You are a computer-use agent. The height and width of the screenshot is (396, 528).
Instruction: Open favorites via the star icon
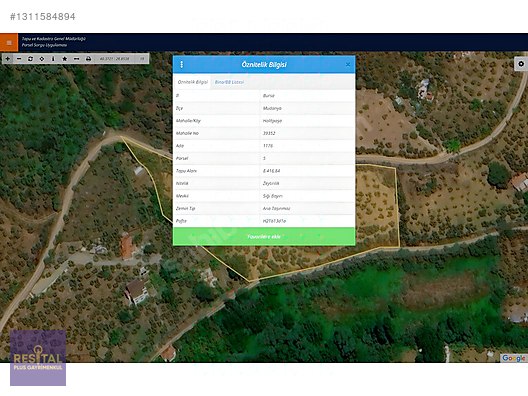click(65, 59)
